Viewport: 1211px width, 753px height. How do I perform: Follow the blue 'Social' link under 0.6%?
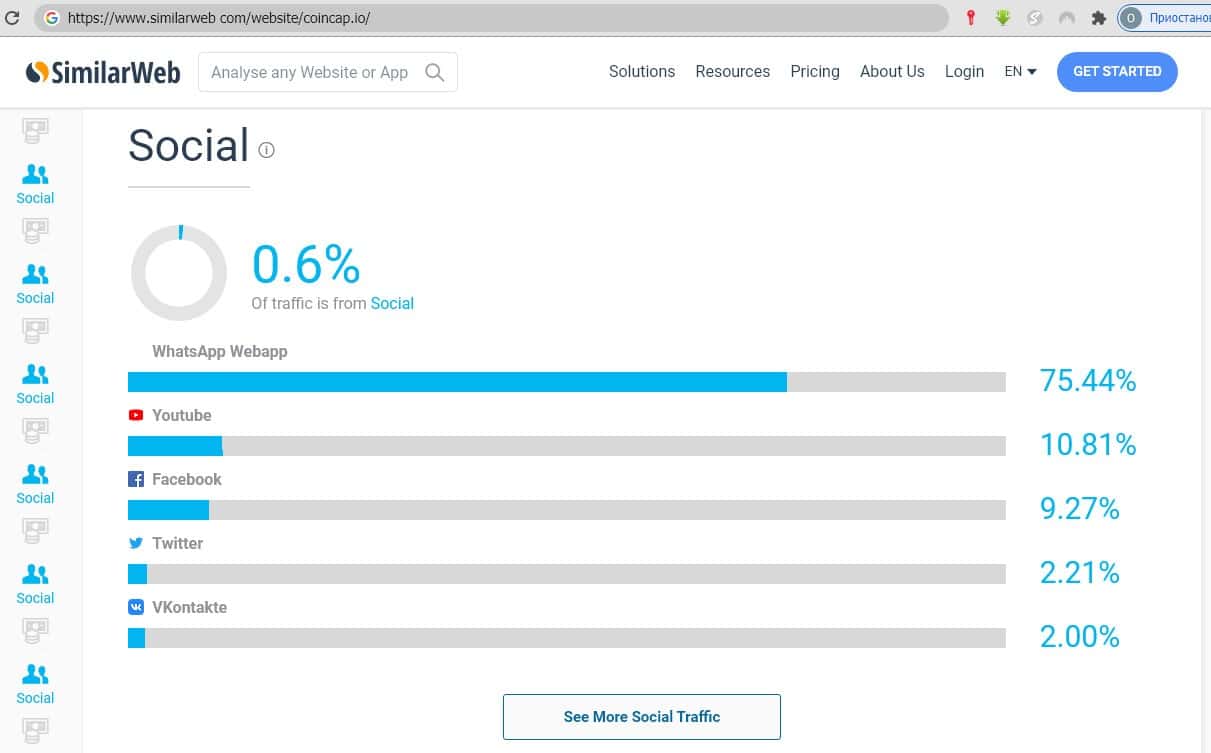pos(392,303)
